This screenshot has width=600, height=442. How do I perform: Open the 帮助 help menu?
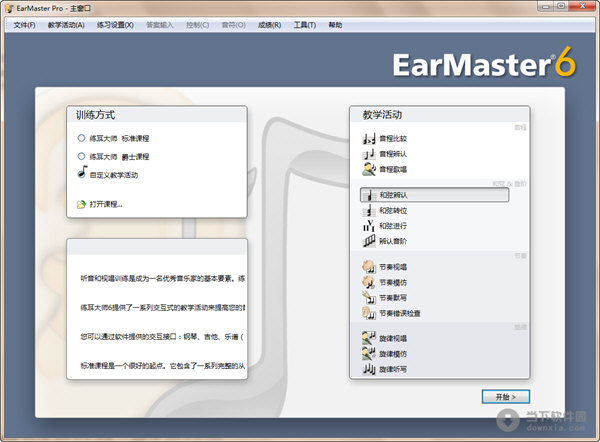point(335,25)
